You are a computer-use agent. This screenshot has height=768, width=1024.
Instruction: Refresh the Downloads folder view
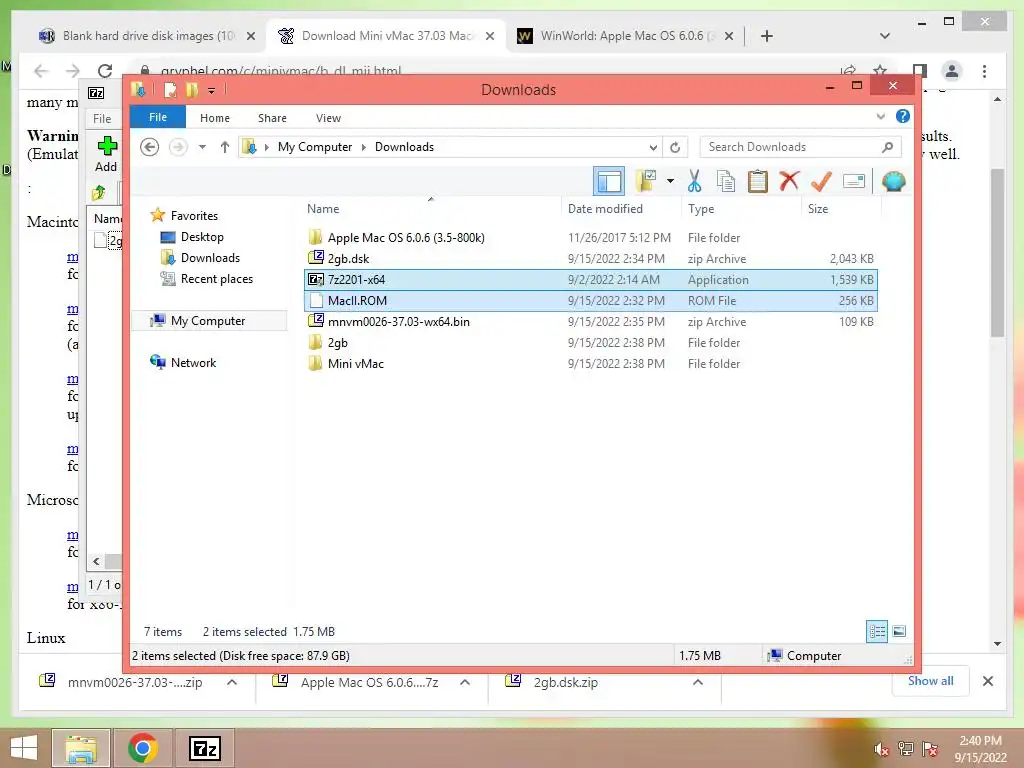pos(675,147)
